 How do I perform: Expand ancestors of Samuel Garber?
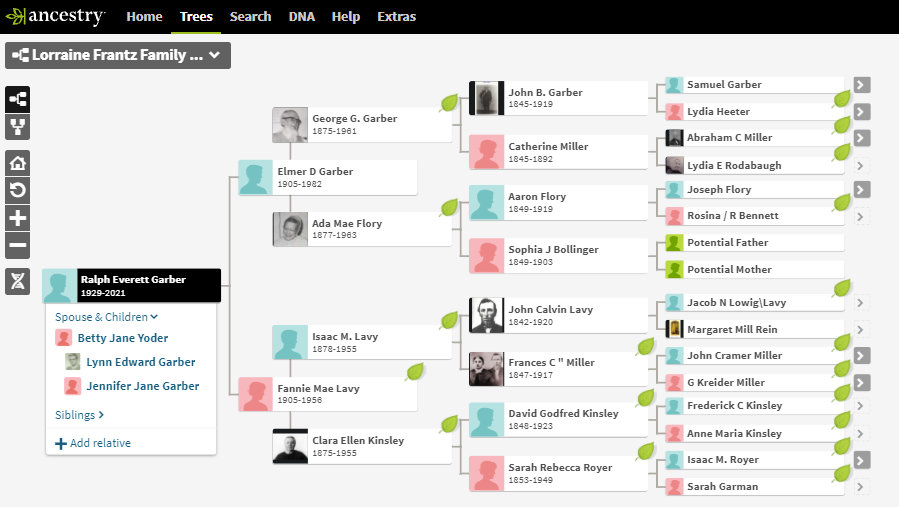pyautogui.click(x=861, y=85)
